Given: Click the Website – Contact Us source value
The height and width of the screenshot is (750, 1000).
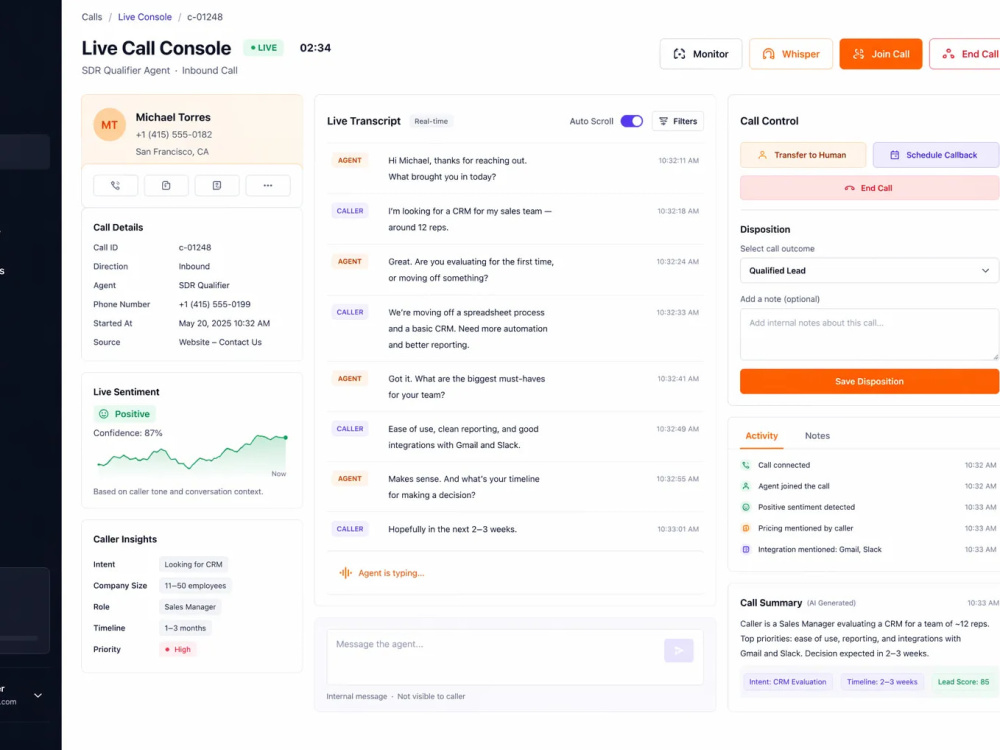Looking at the screenshot, I should 220,342.
